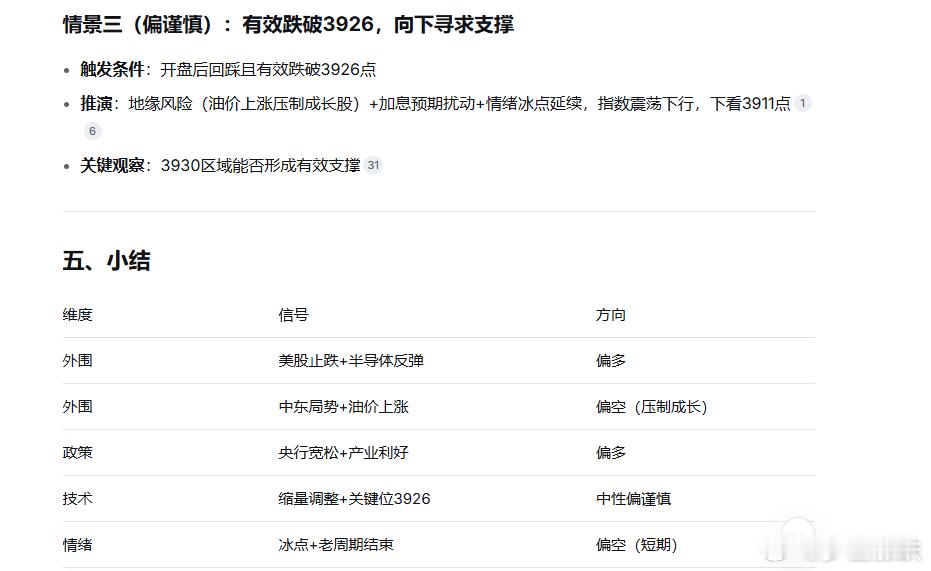Click the 中东局势+油价上涨 cell
This screenshot has width=931, height=571.
pos(344,407)
